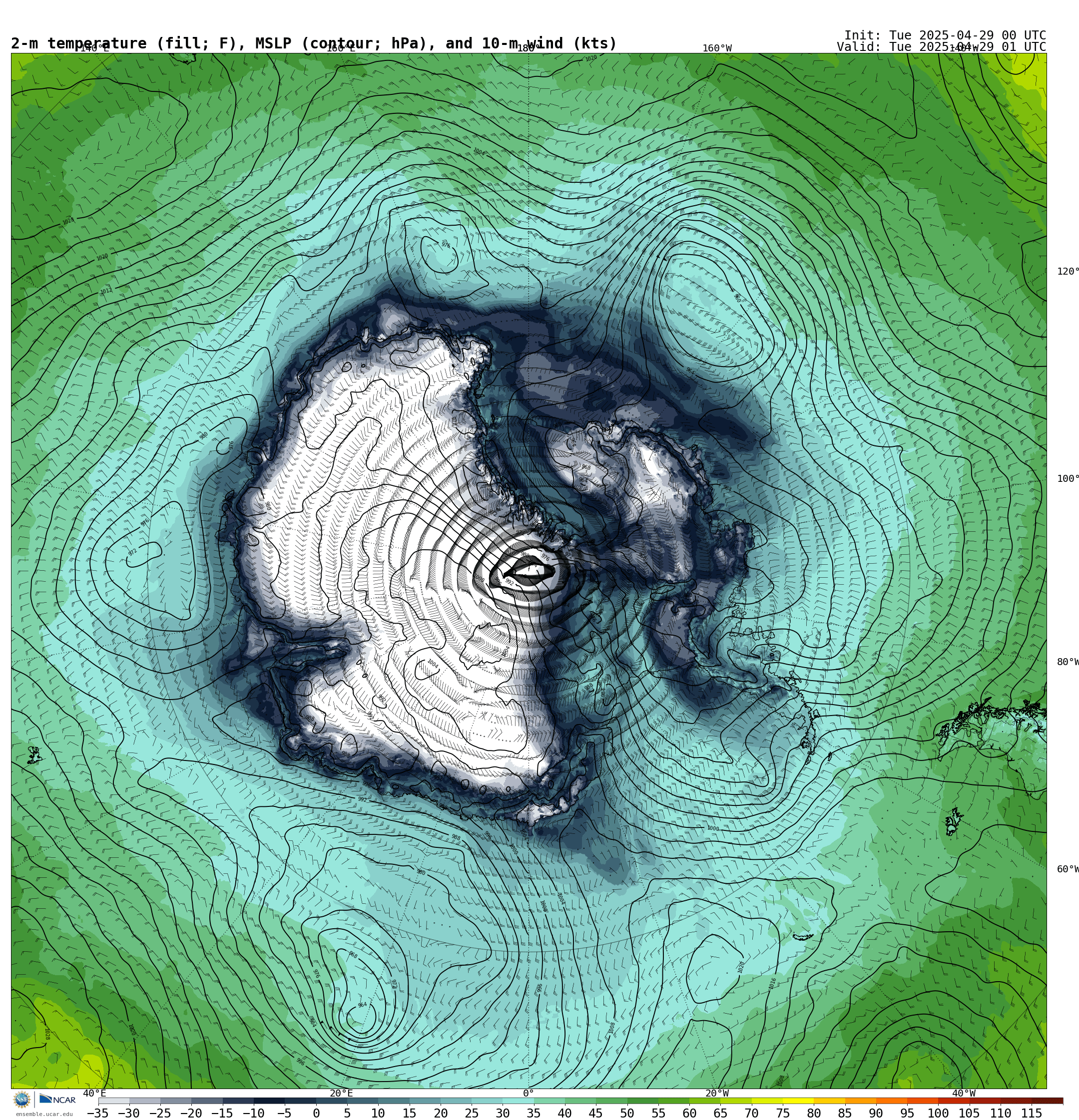The height and width of the screenshot is (1120, 1079).
Task: Click the 0° longitude label at the bottom
Action: click(x=529, y=1094)
